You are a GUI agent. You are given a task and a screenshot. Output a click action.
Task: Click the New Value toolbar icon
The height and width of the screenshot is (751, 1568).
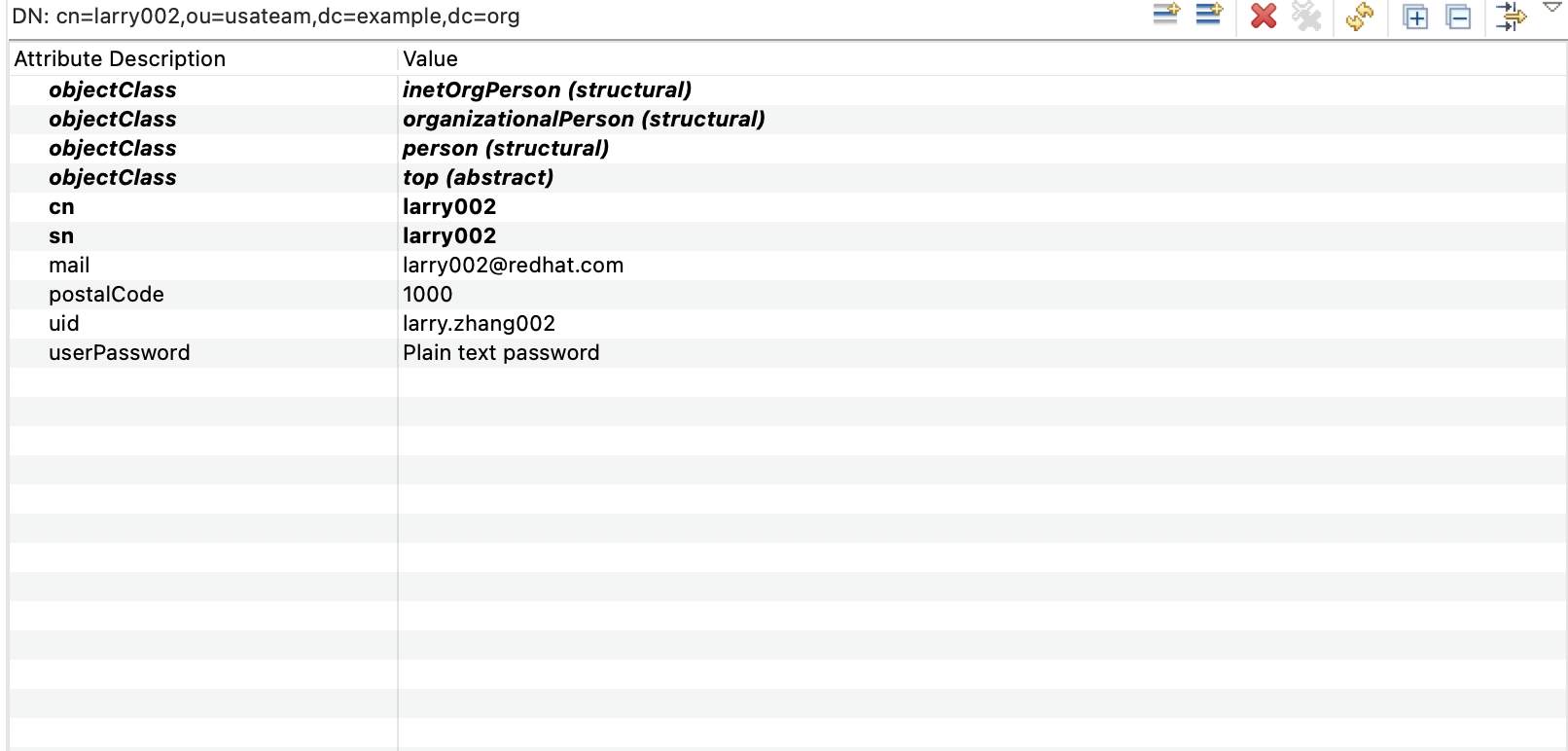pos(1208,15)
